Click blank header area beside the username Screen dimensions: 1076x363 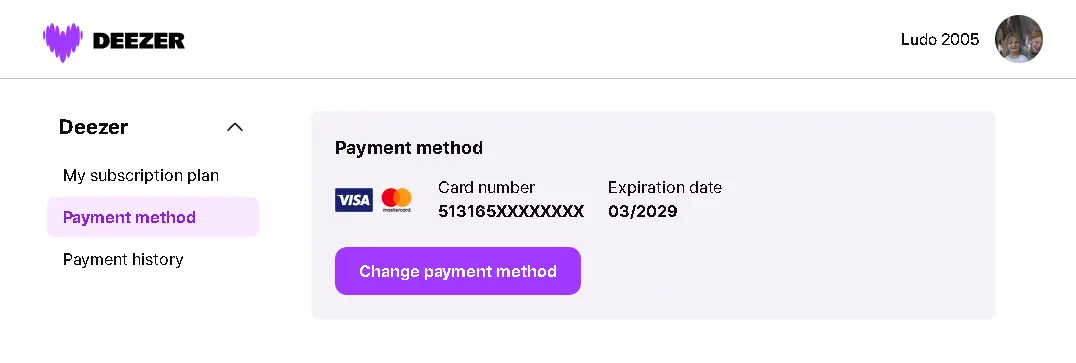click(x=549, y=40)
